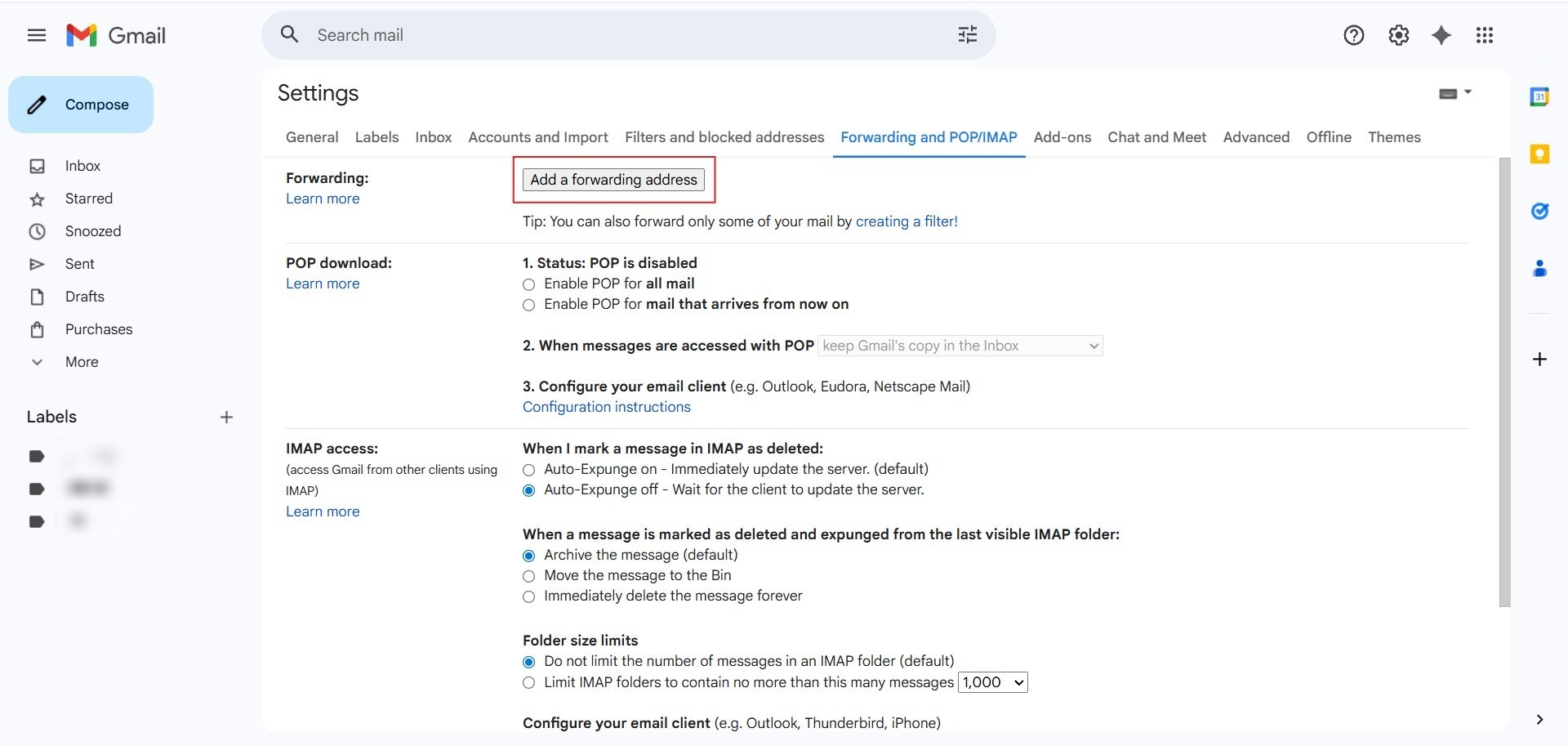Open the IMAP folder message limit dropdown

point(992,682)
